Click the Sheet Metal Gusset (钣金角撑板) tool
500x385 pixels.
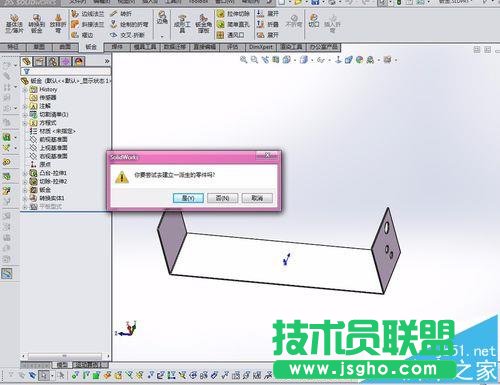coord(203,24)
